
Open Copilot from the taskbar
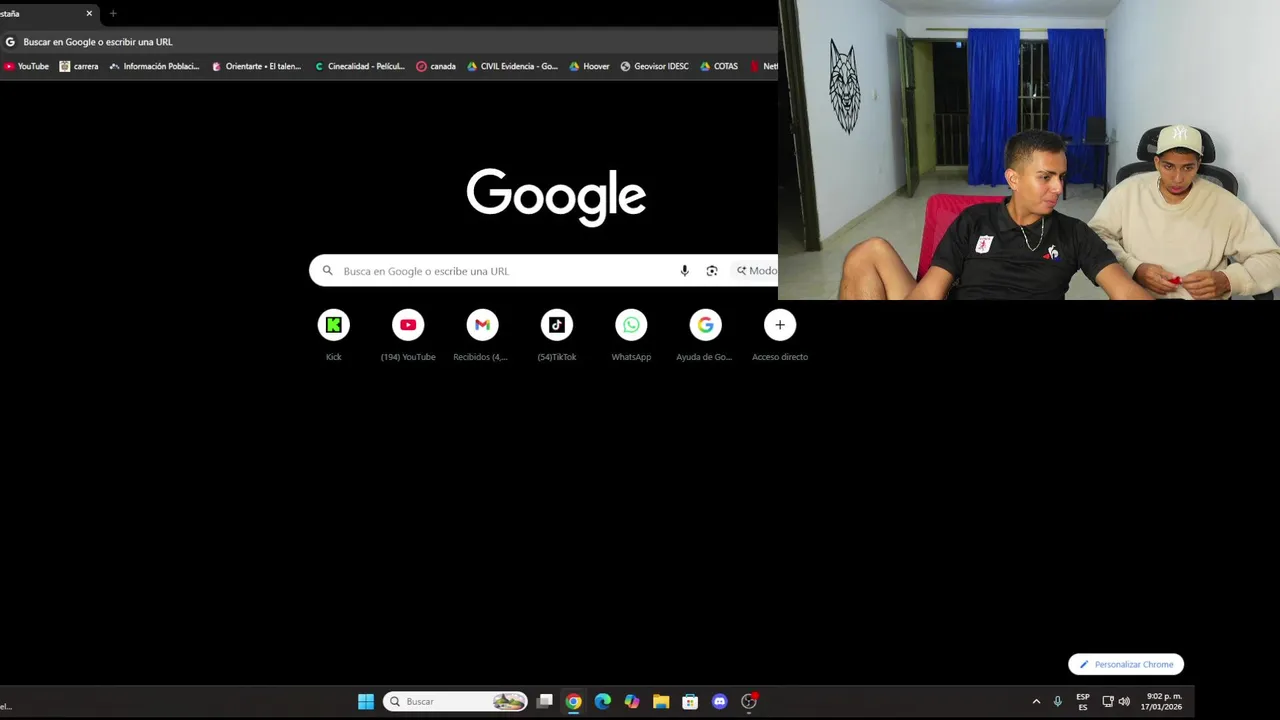pos(632,701)
